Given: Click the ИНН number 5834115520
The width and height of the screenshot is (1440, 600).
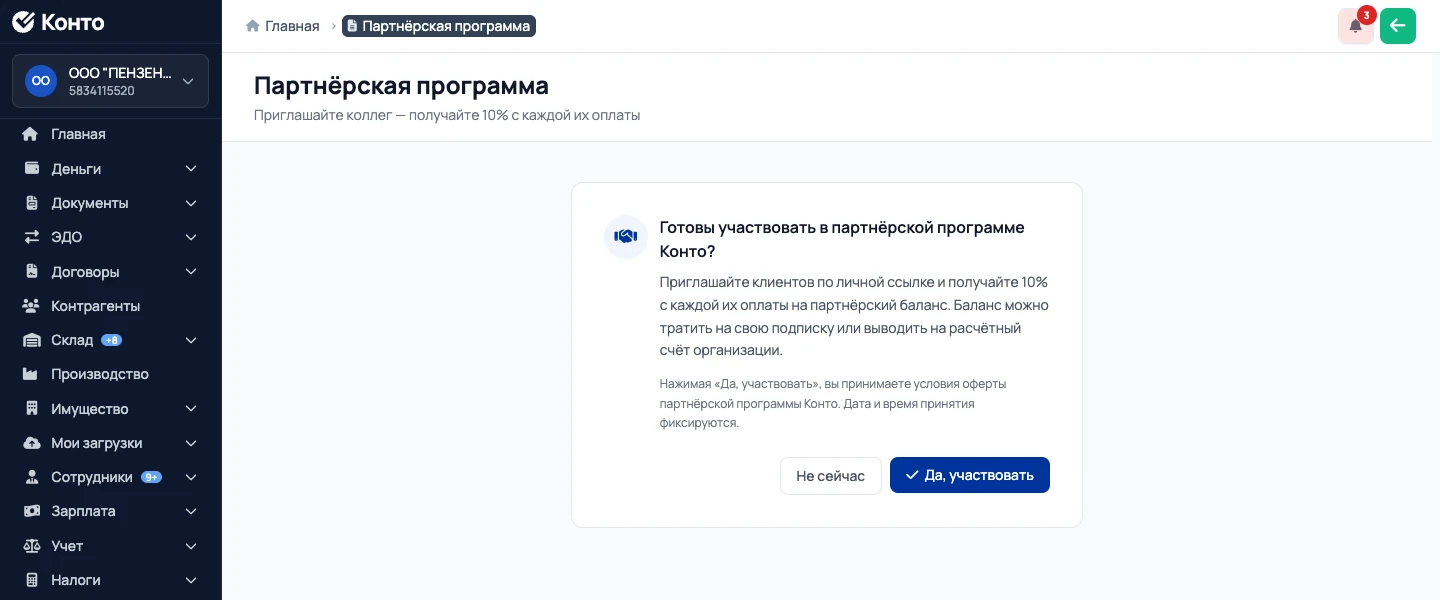Looking at the screenshot, I should click(102, 91).
